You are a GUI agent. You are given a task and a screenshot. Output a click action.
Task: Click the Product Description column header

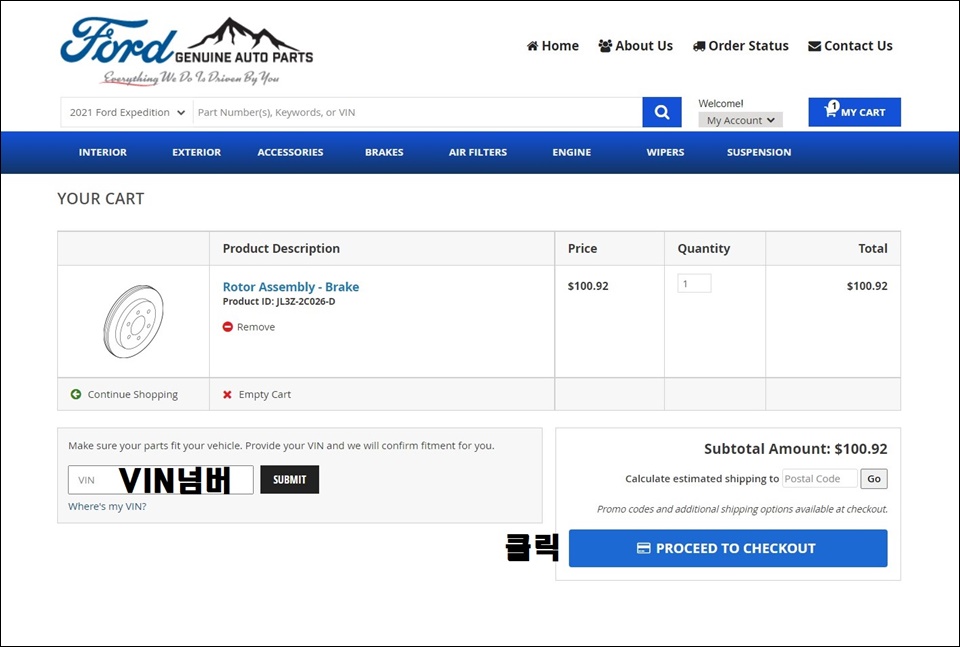click(281, 249)
